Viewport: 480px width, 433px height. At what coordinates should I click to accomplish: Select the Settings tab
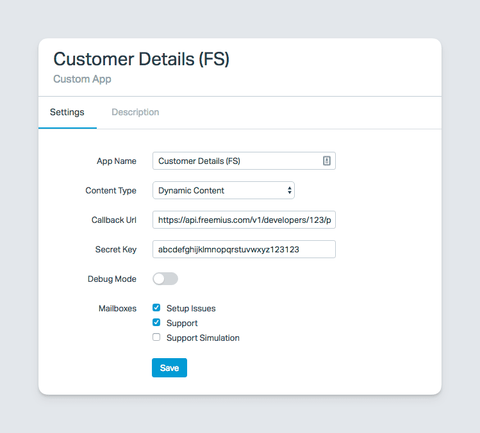click(x=67, y=112)
